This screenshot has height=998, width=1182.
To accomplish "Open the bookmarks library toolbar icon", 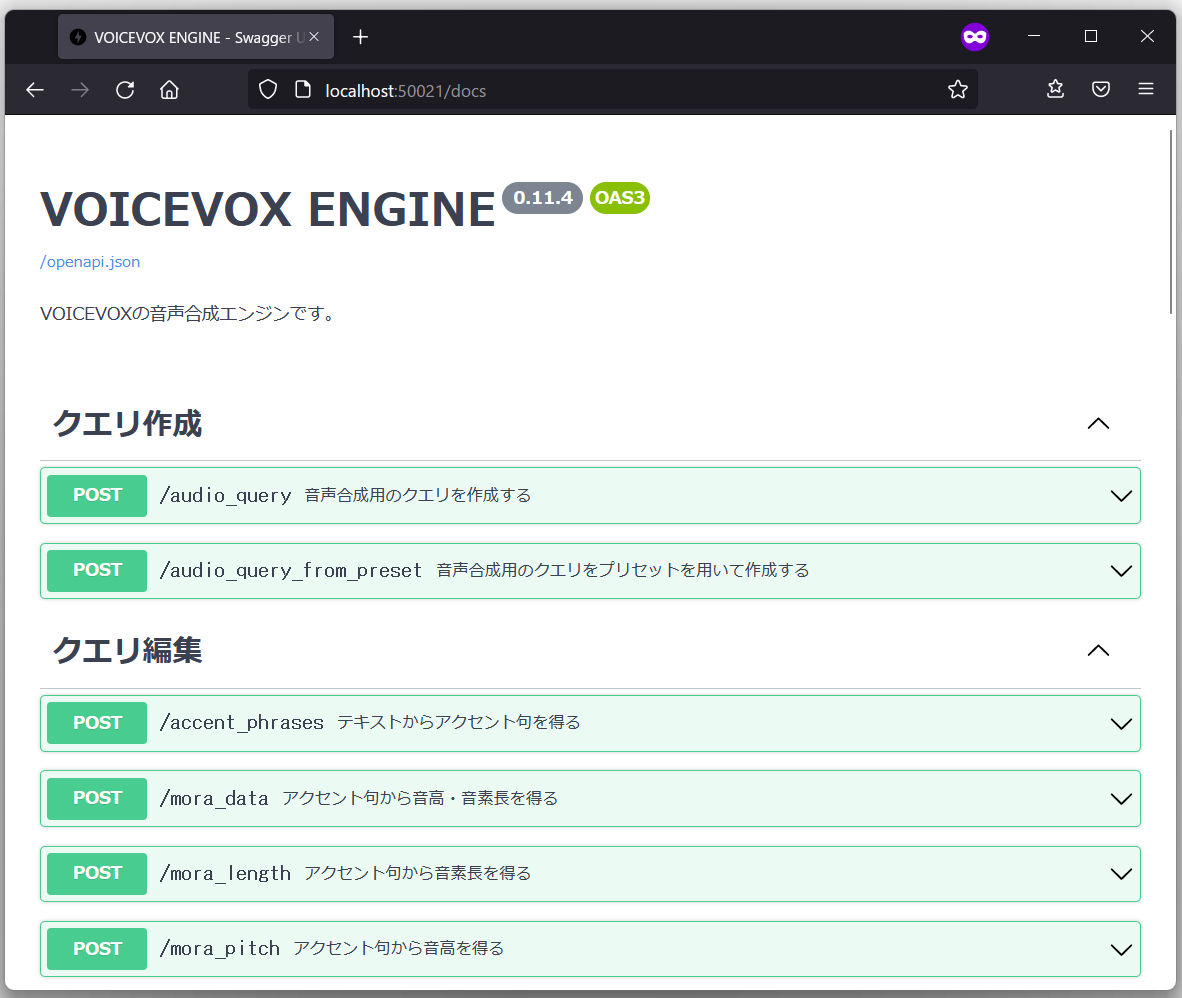I will point(1055,90).
